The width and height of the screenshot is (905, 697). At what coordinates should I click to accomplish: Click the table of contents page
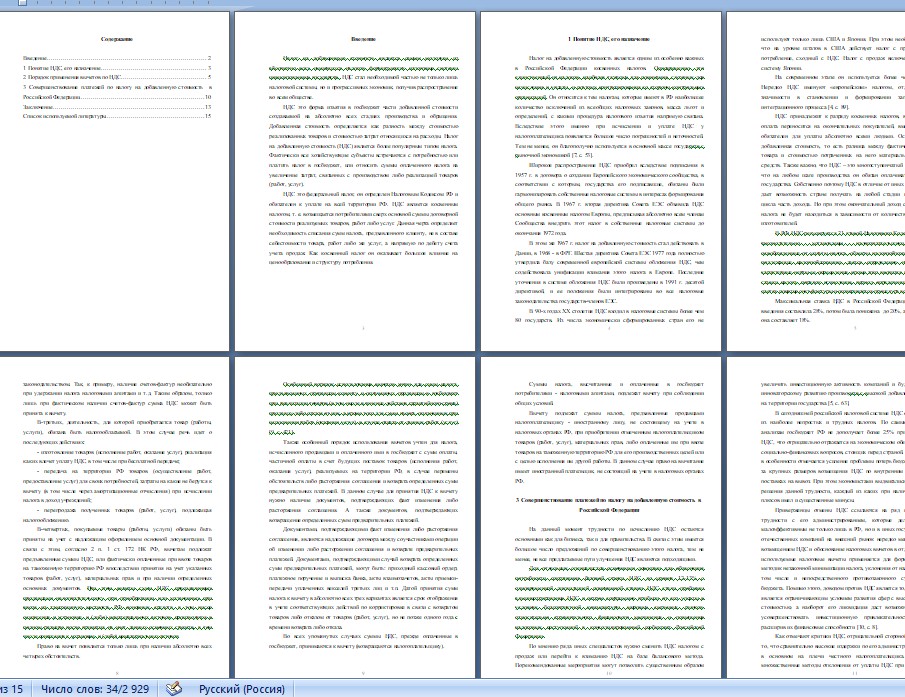114,230
